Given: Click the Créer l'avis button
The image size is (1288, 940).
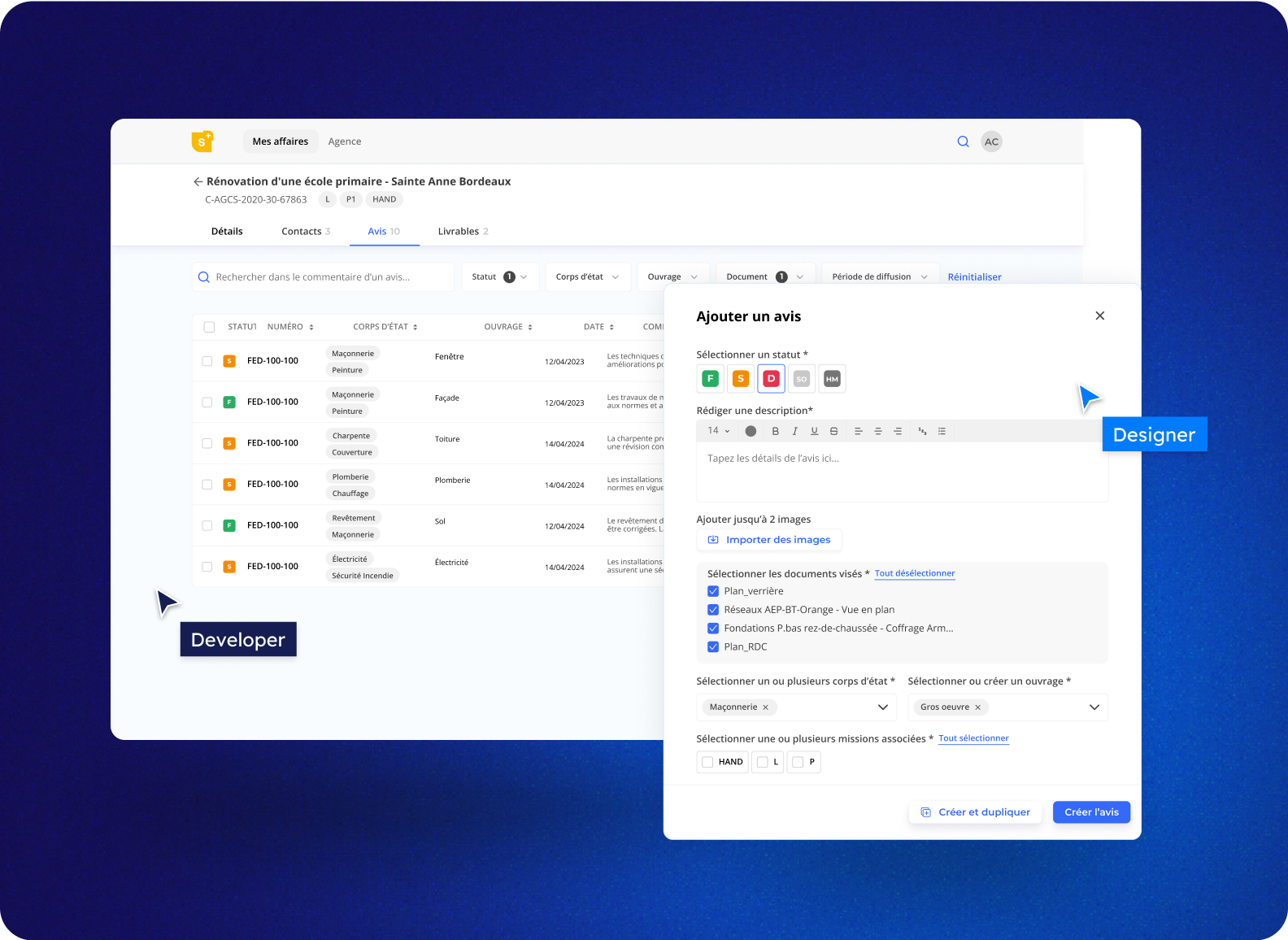Looking at the screenshot, I should [1090, 812].
